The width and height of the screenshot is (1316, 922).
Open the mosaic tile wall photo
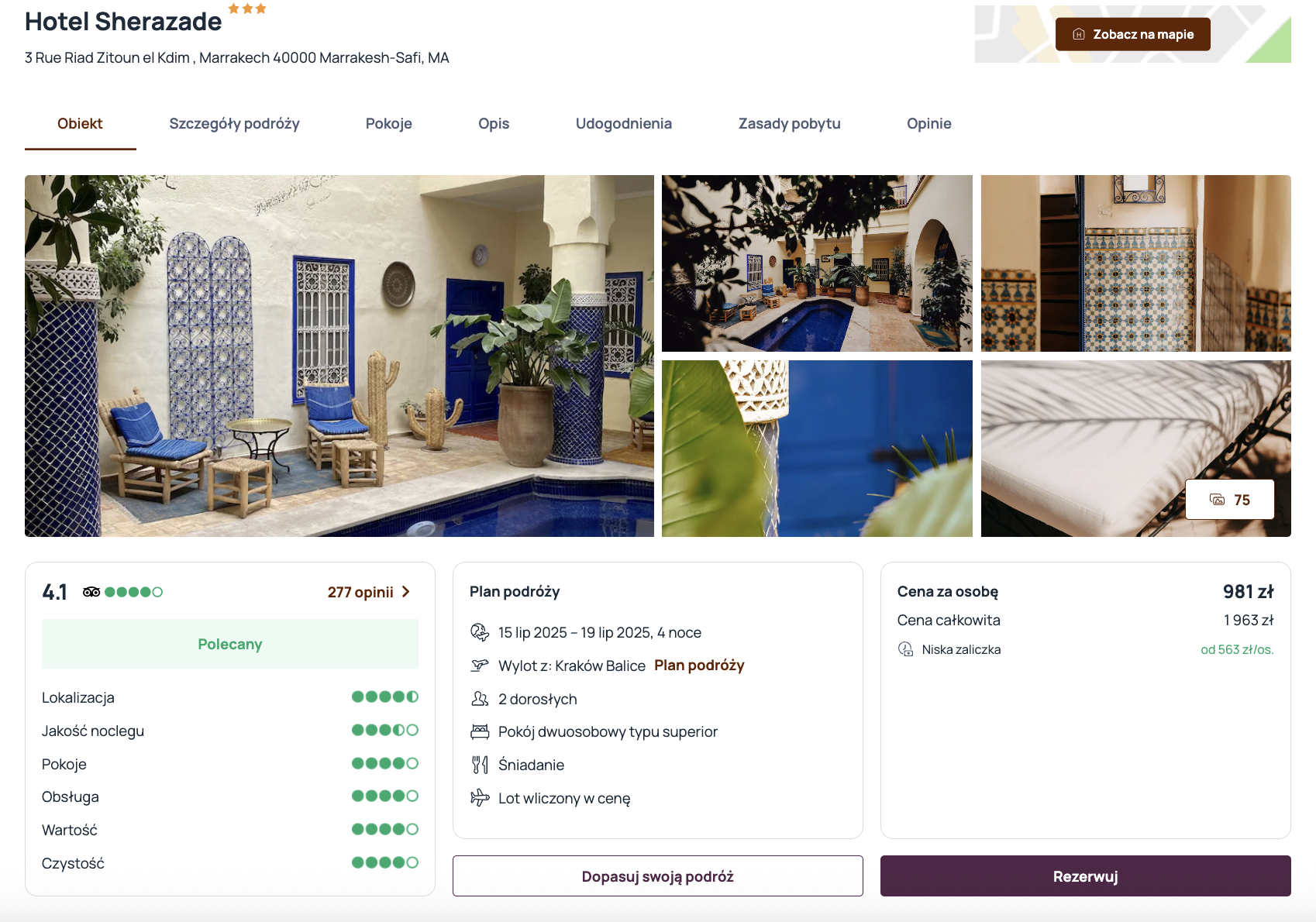point(1136,263)
